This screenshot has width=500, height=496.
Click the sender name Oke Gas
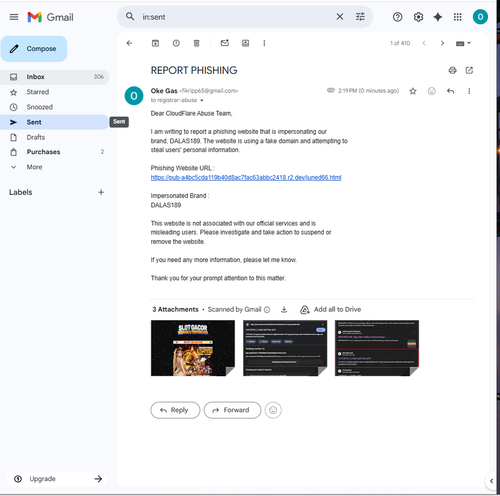(164, 91)
